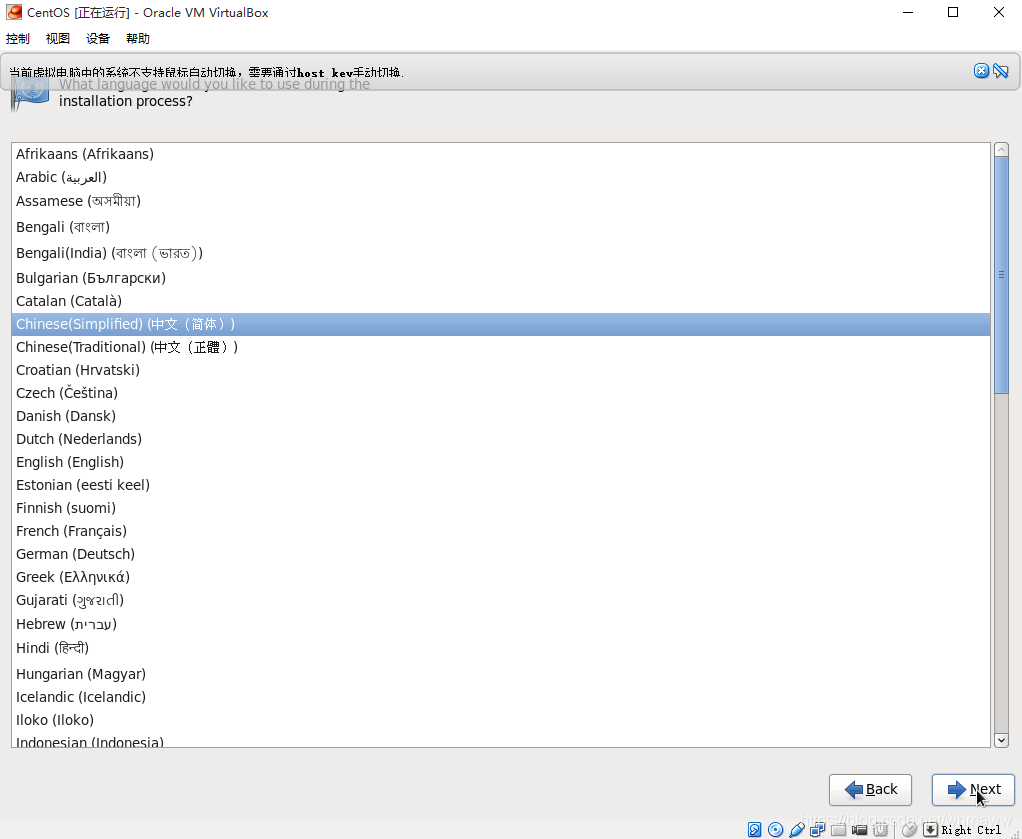
Task: Open the 设备 menu
Action: tap(98, 38)
